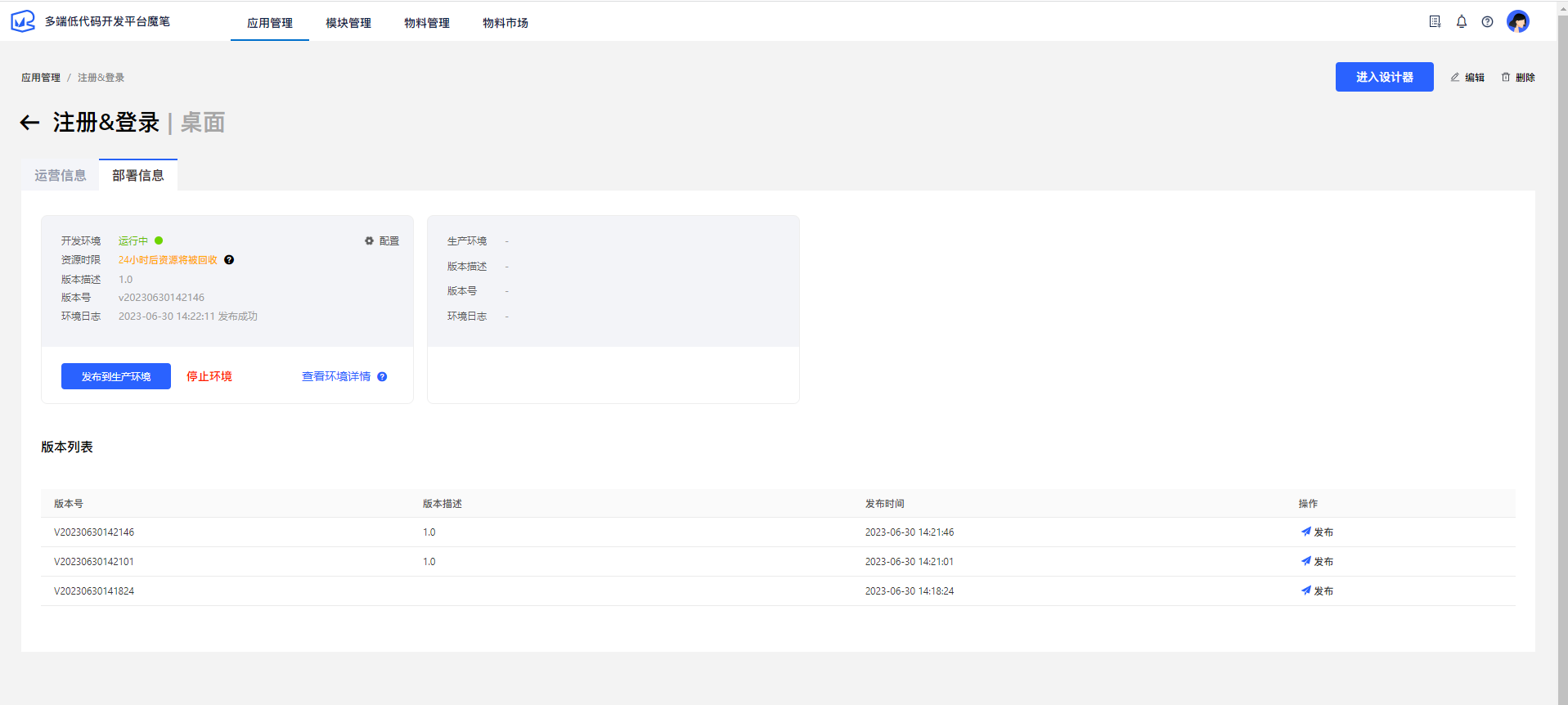
Task: Click the pencil edit icon
Action: pyautogui.click(x=1455, y=78)
